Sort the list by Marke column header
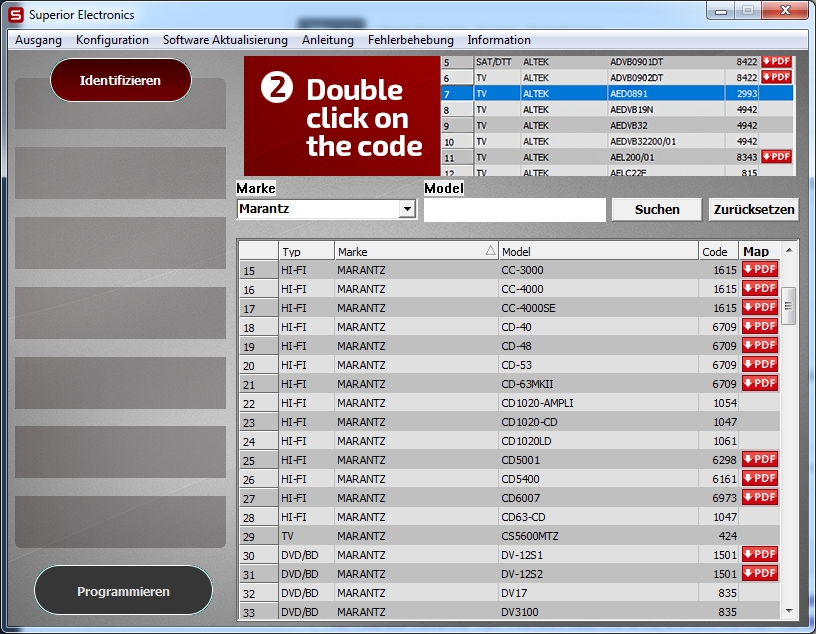This screenshot has width=816, height=634. [415, 252]
